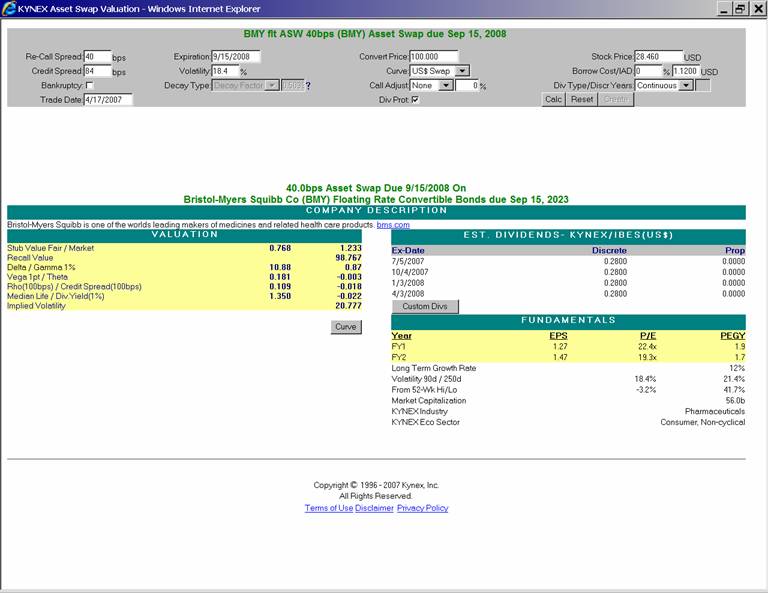Toggle the Bankruptcy checkbox
The width and height of the screenshot is (768, 593).
coord(89,85)
